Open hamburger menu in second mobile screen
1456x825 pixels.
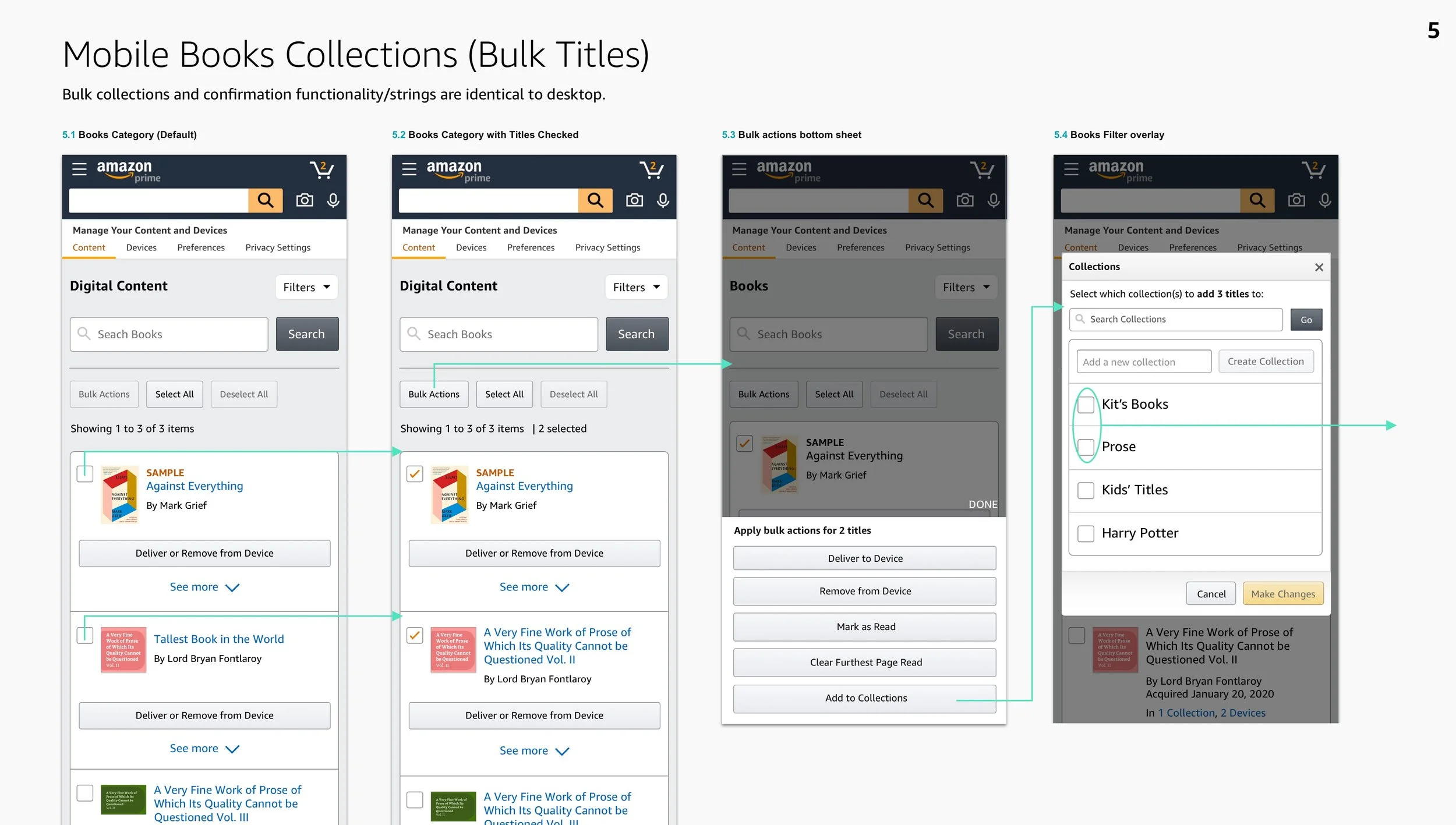click(409, 169)
